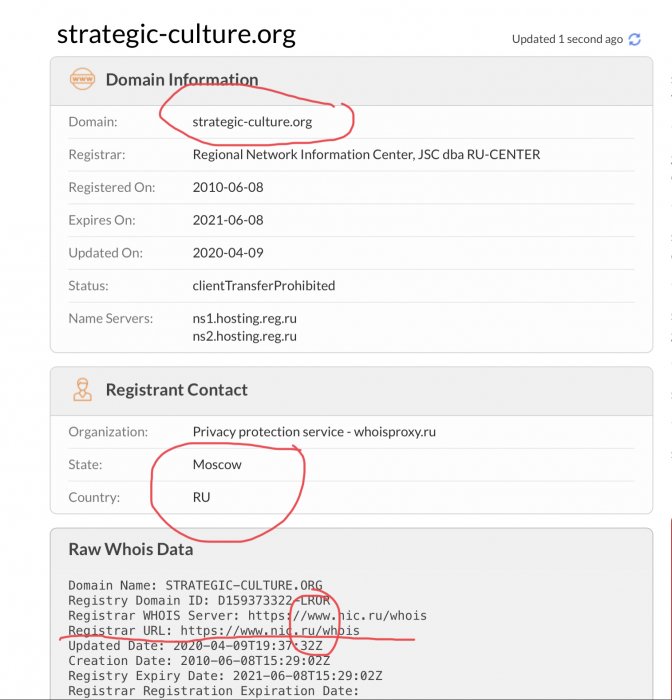Image resolution: width=672 pixels, height=700 pixels.
Task: Click the Registry Expiry Date line
Action: pos(225,676)
